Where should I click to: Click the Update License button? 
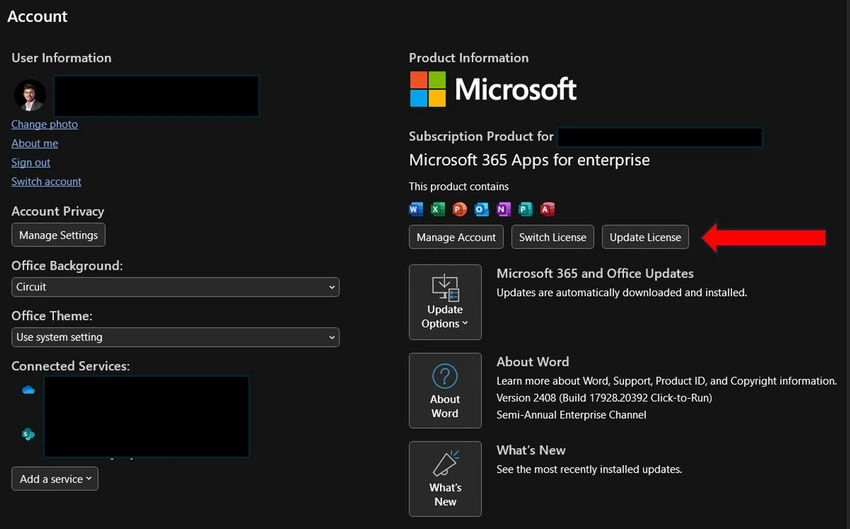pyautogui.click(x=645, y=237)
